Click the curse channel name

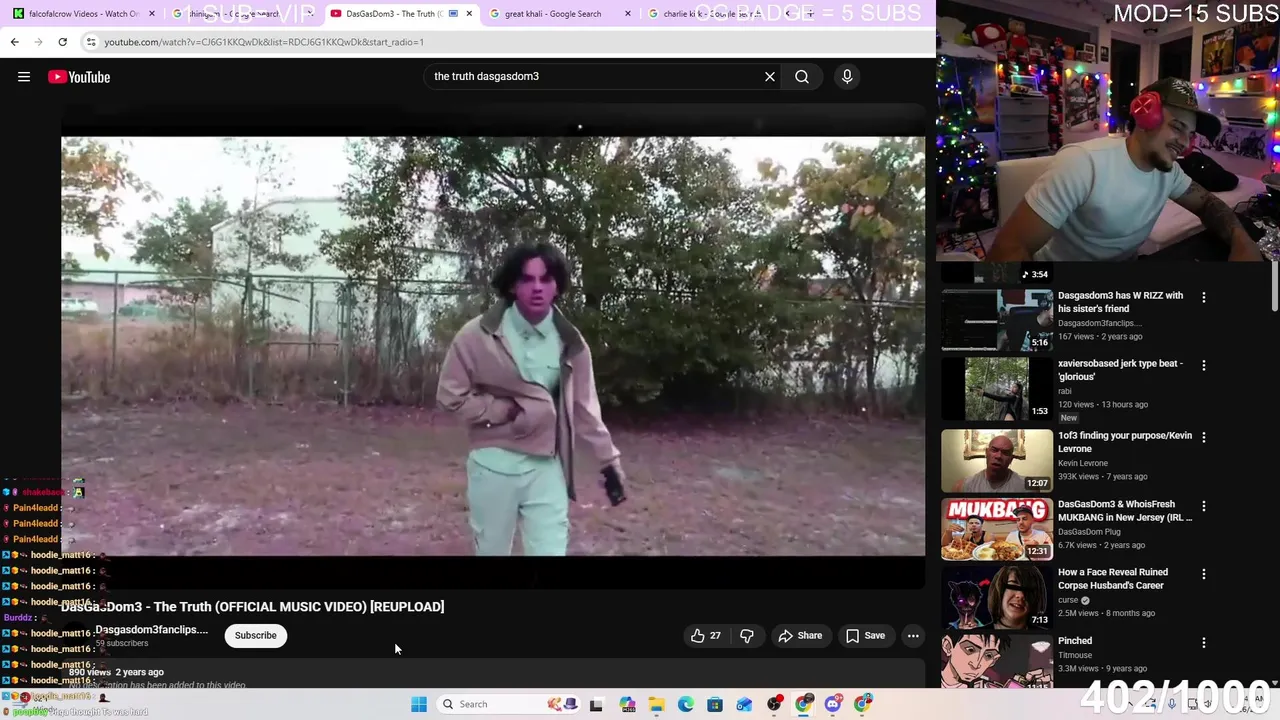[x=1068, y=600]
